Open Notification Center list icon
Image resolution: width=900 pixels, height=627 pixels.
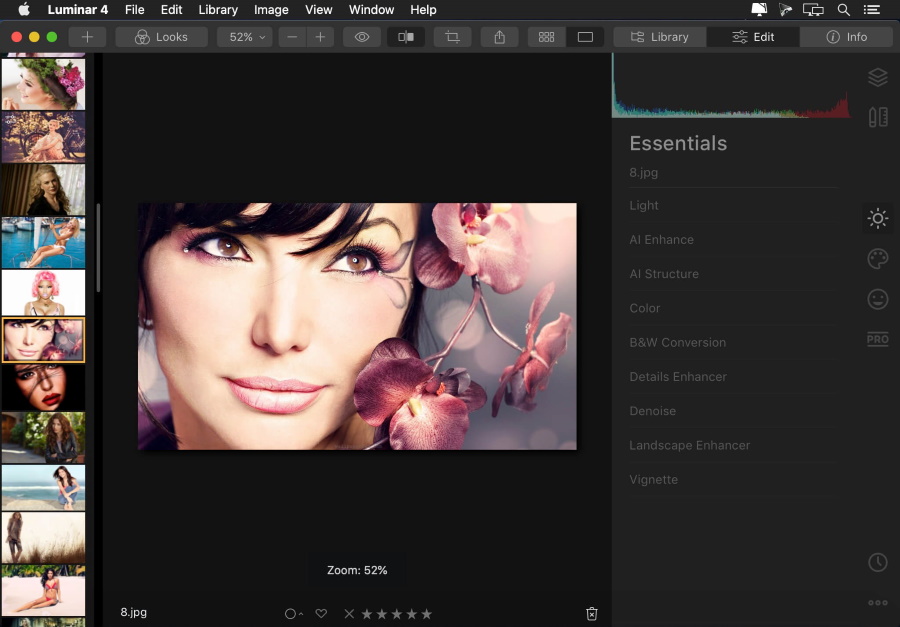[x=872, y=10]
